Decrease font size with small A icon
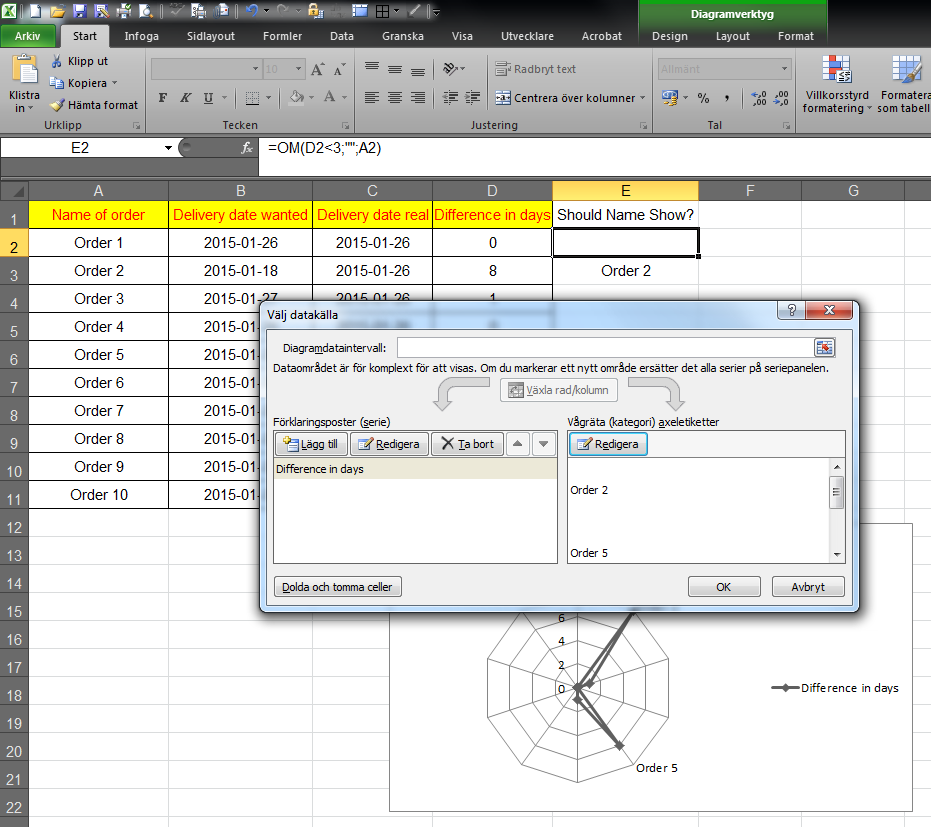The height and width of the screenshot is (827, 931). (340, 69)
